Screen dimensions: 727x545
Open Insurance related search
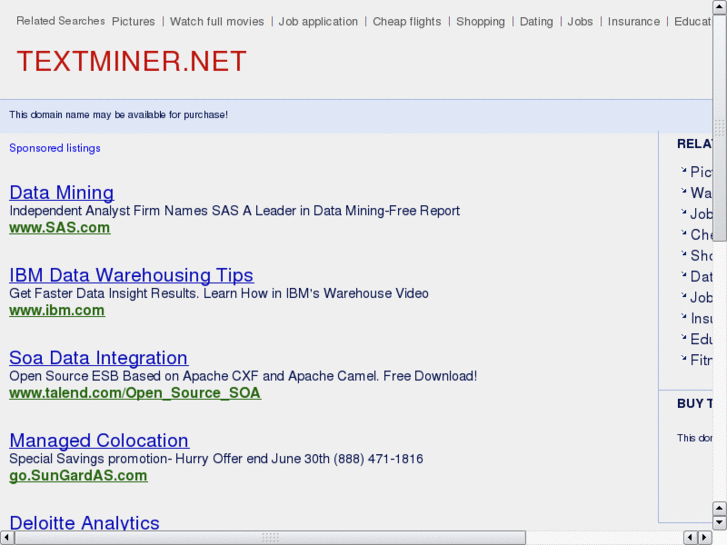pos(633,21)
